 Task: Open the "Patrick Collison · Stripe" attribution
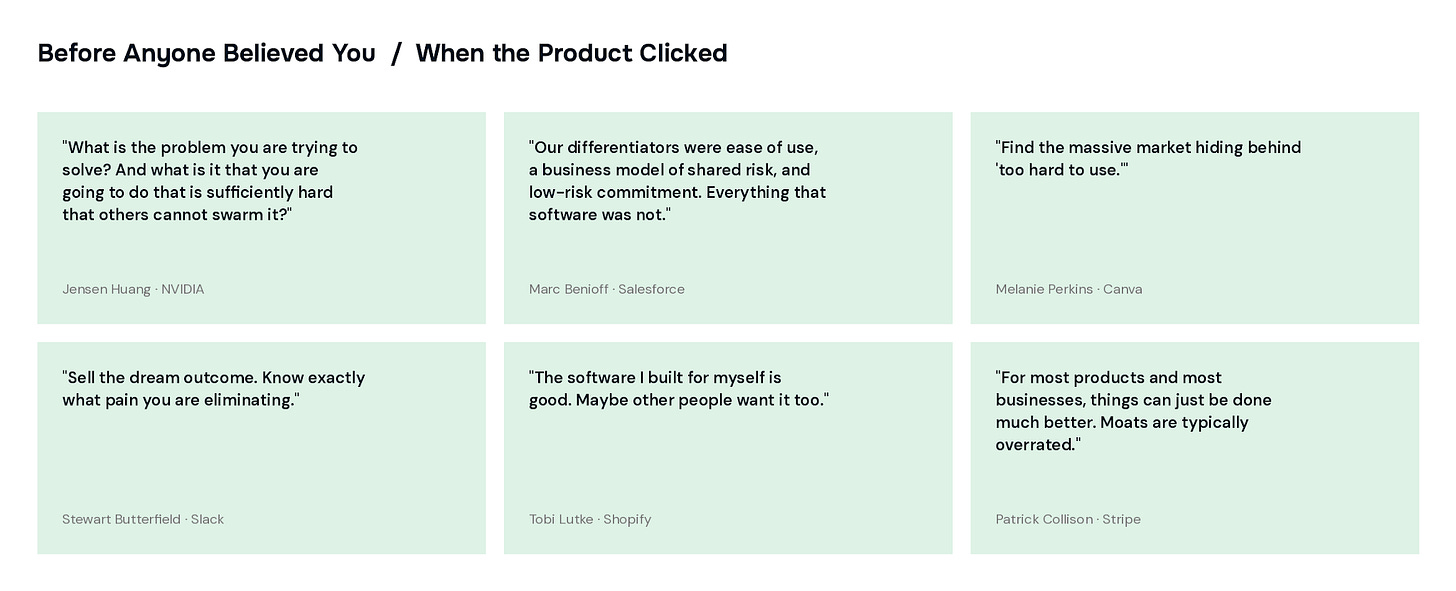point(1068,519)
